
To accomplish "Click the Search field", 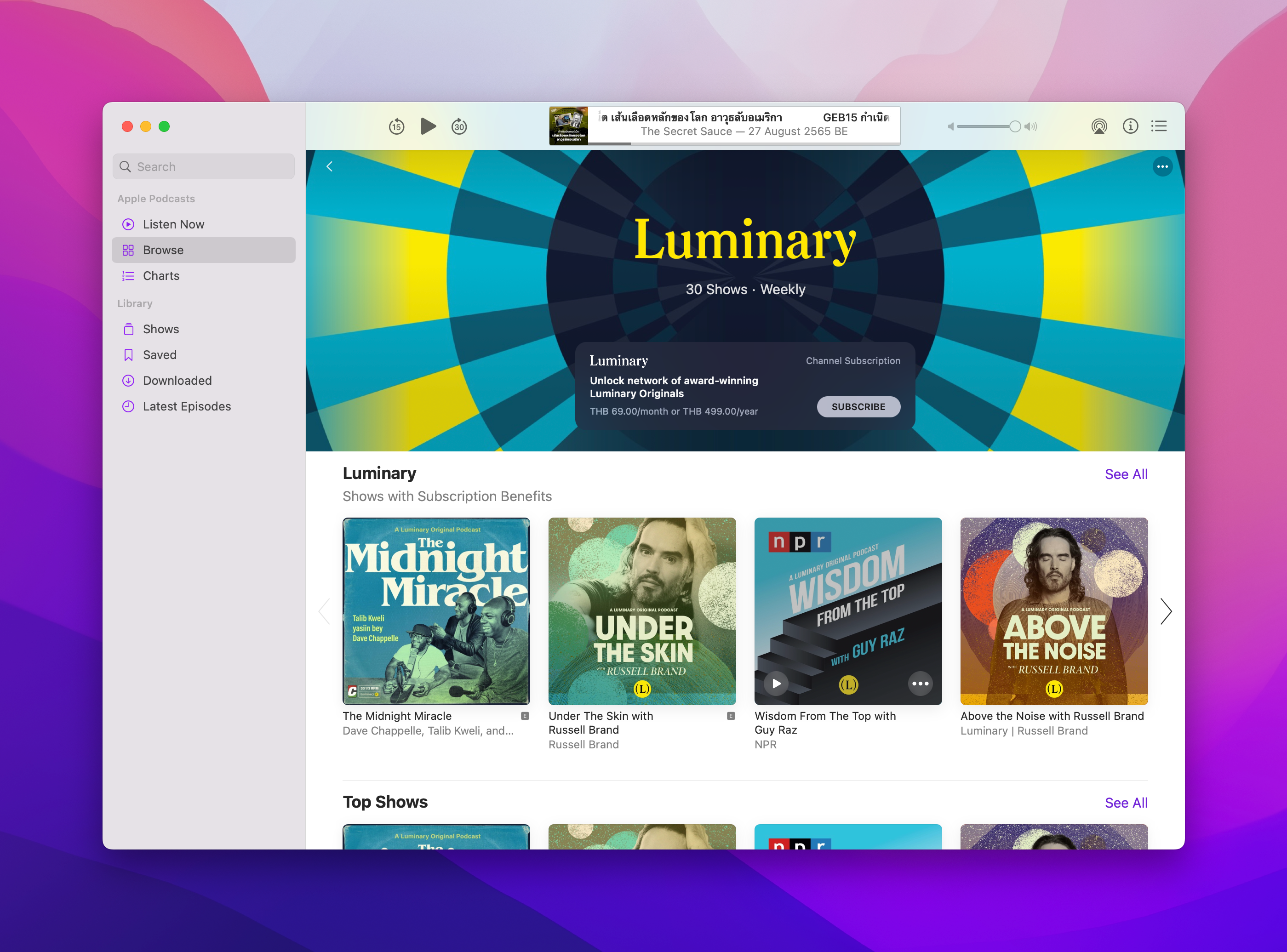I will click(203, 166).
